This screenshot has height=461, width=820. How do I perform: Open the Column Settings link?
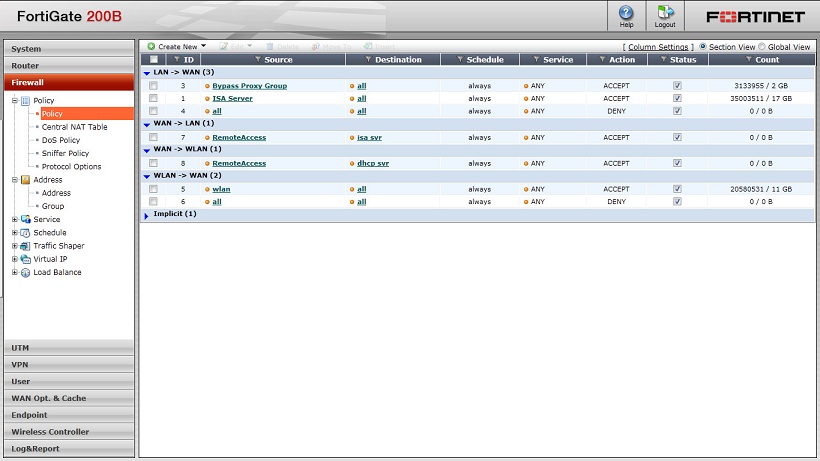click(x=658, y=47)
